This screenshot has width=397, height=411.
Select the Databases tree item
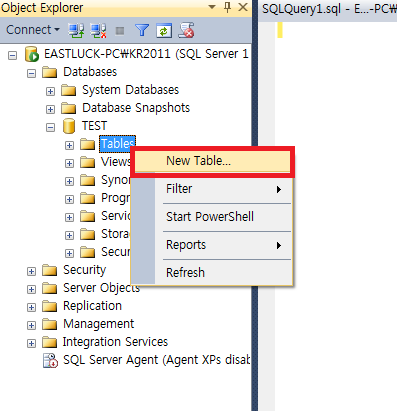[90, 72]
